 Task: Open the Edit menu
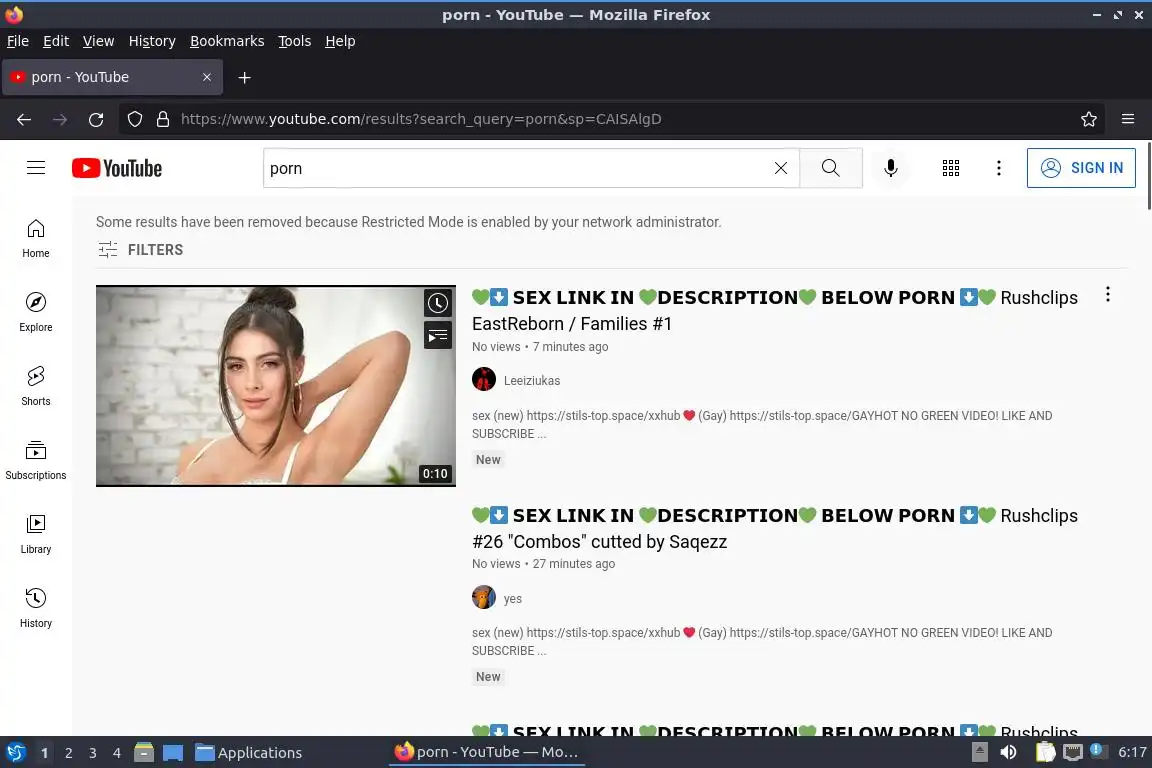pos(56,41)
